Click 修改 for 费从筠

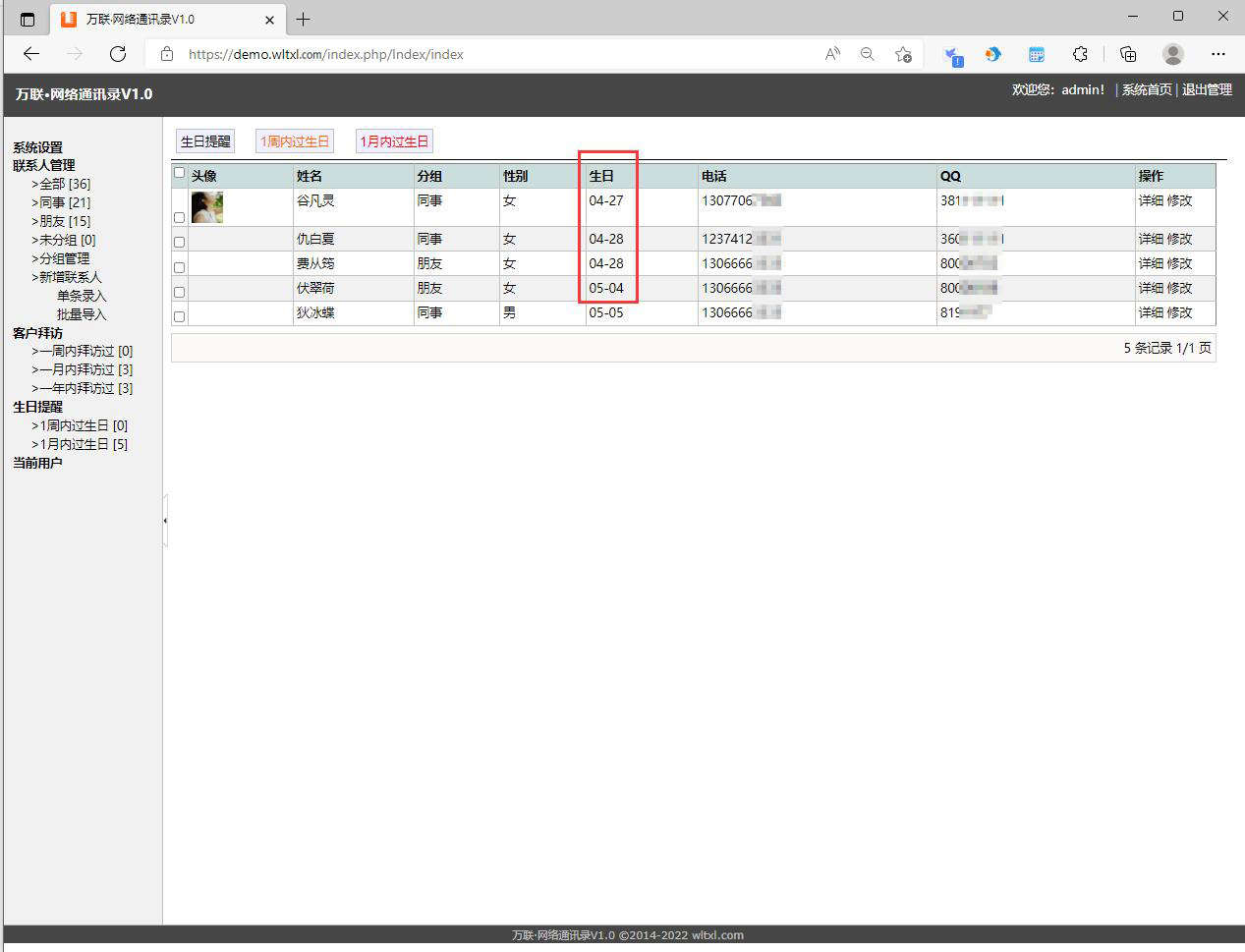pyautogui.click(x=1179, y=263)
